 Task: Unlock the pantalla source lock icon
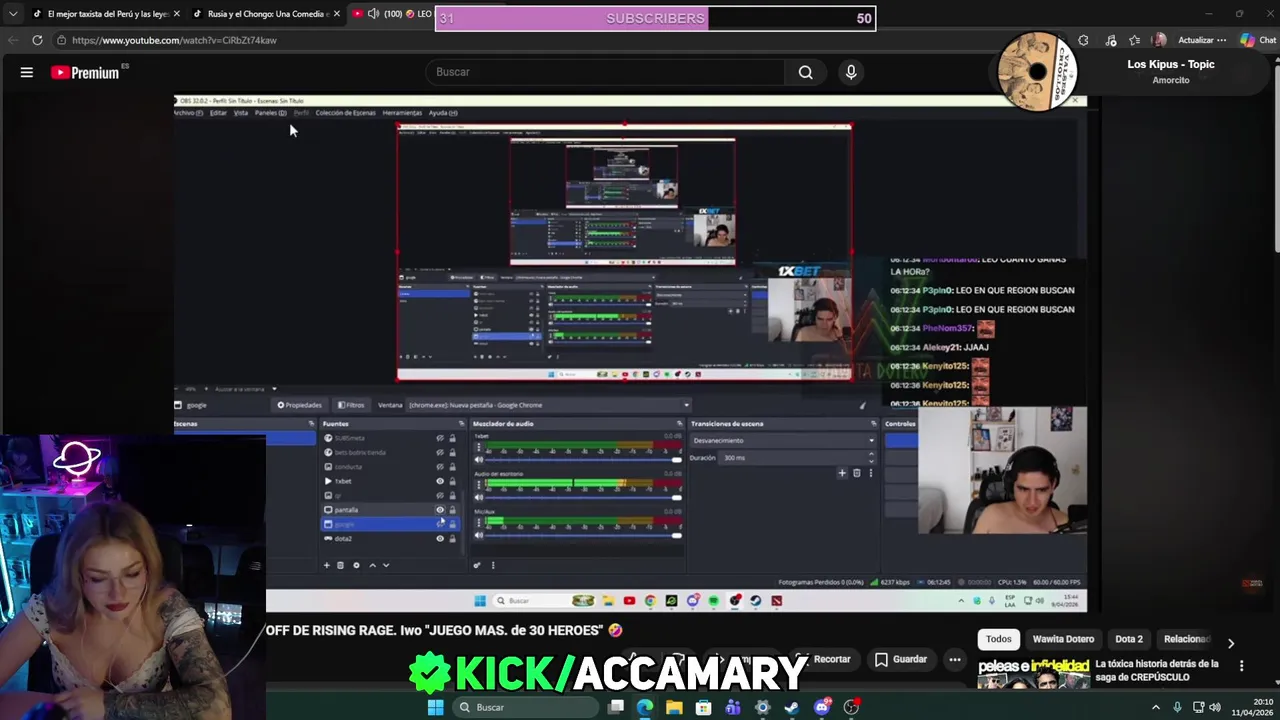pyautogui.click(x=452, y=510)
